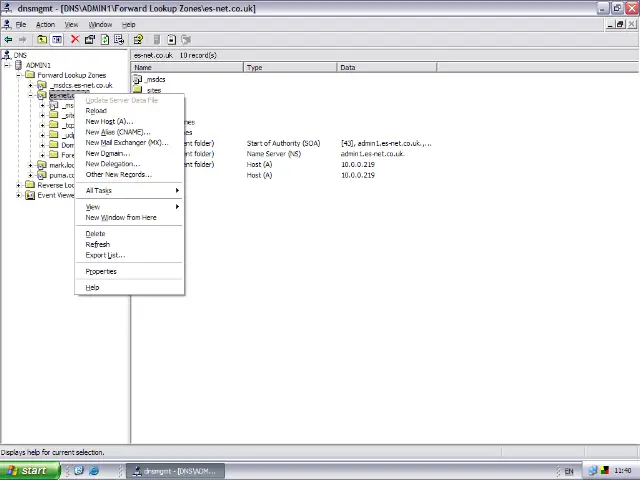This screenshot has width=640, height=480.
Task: Open the Window menu
Action: (x=100, y=24)
